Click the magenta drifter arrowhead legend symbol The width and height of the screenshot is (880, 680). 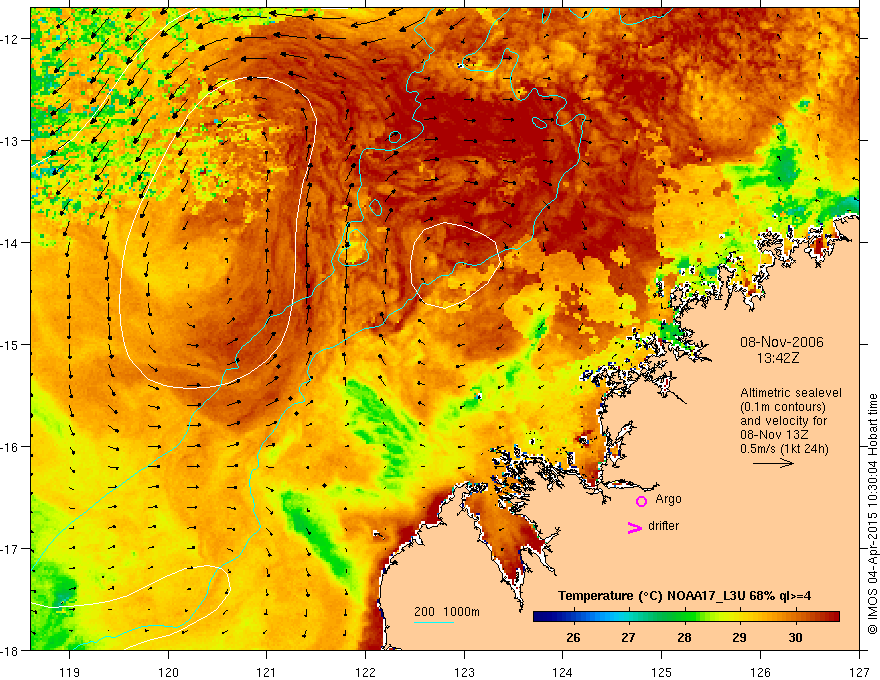tap(635, 527)
